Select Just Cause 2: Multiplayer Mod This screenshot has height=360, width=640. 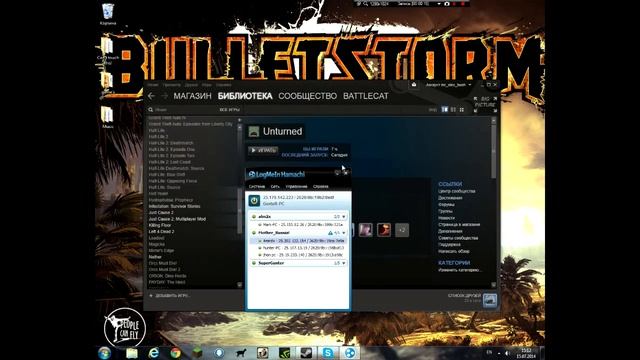[177, 219]
